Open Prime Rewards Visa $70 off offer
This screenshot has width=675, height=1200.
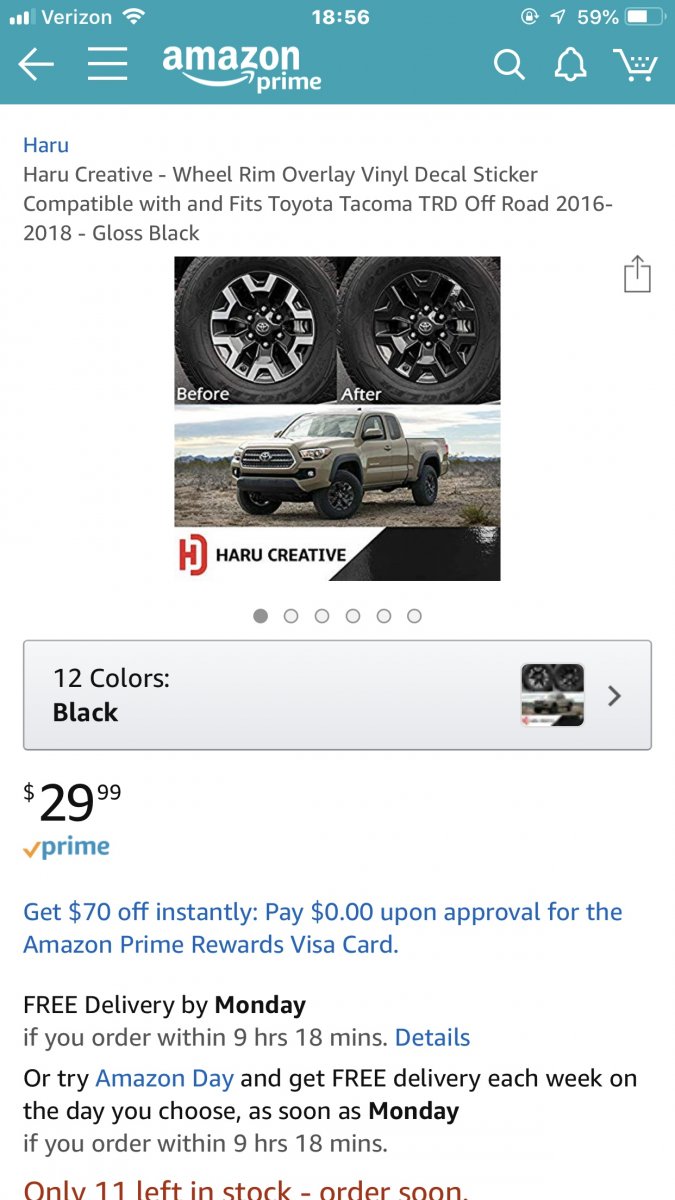(322, 927)
